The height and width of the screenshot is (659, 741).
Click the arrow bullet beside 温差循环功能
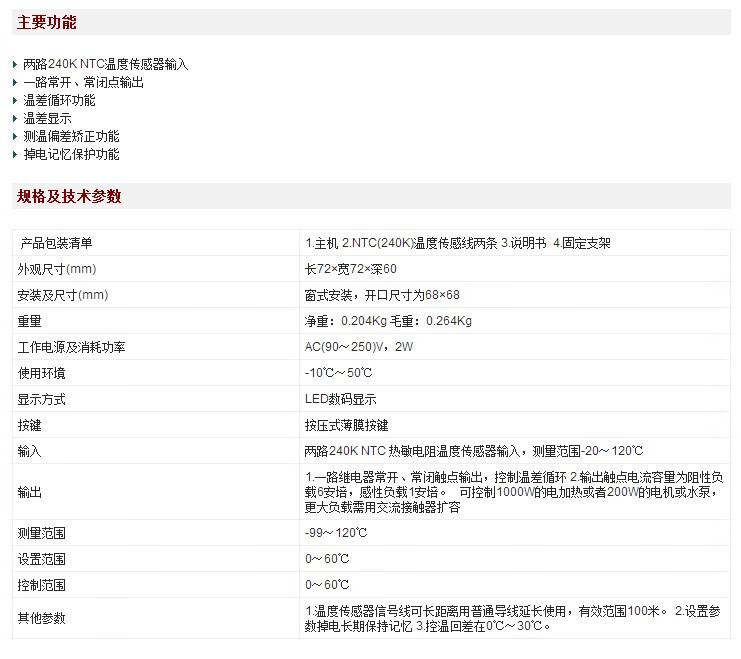coord(15,101)
